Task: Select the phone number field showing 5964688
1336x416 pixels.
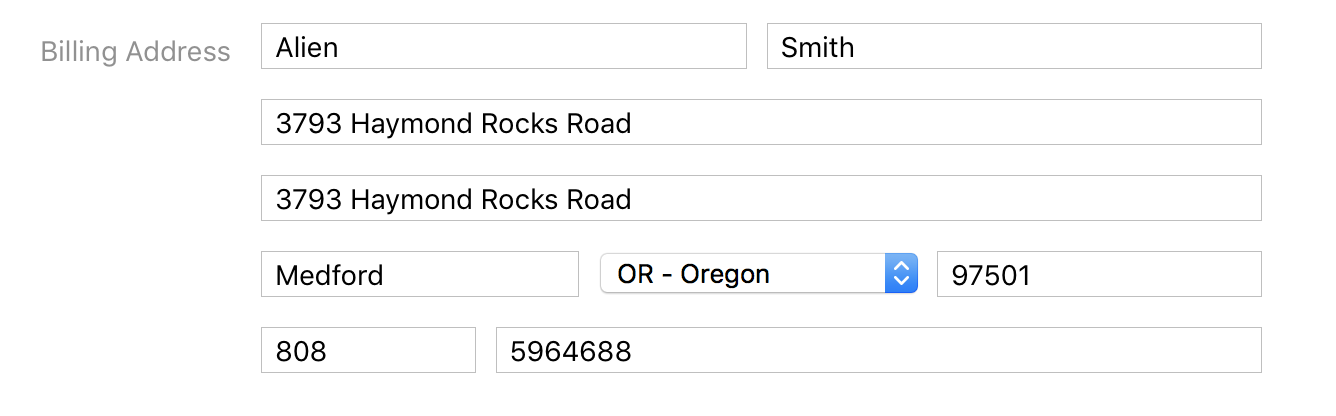Action: point(877,350)
